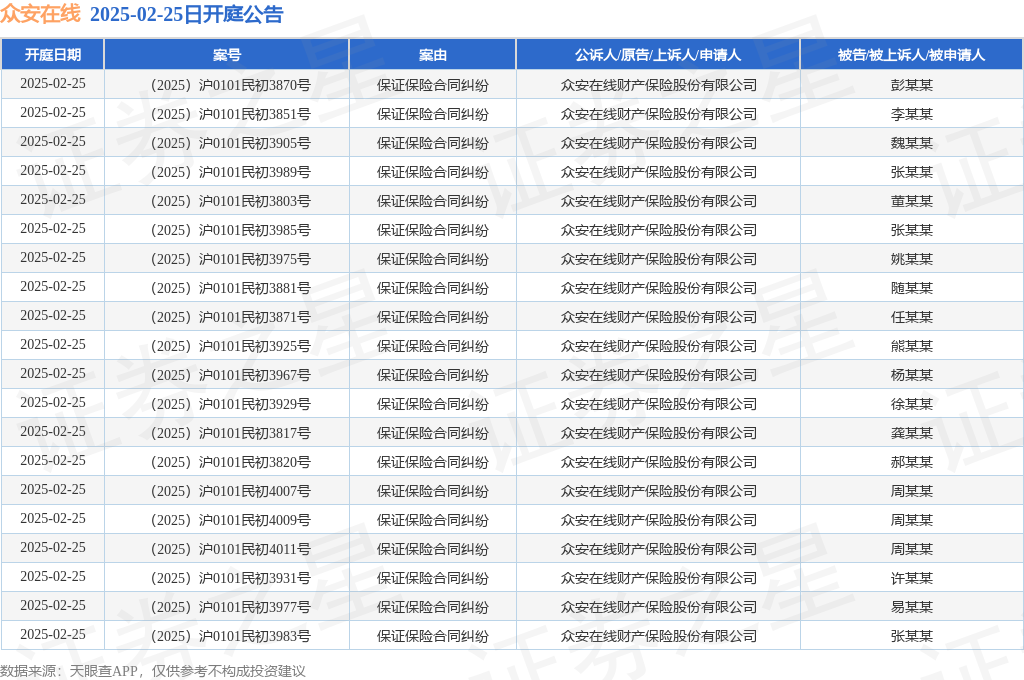The height and width of the screenshot is (680, 1024).
Task: Click 周某某 in the 4011号 row
Action: [x=912, y=549]
